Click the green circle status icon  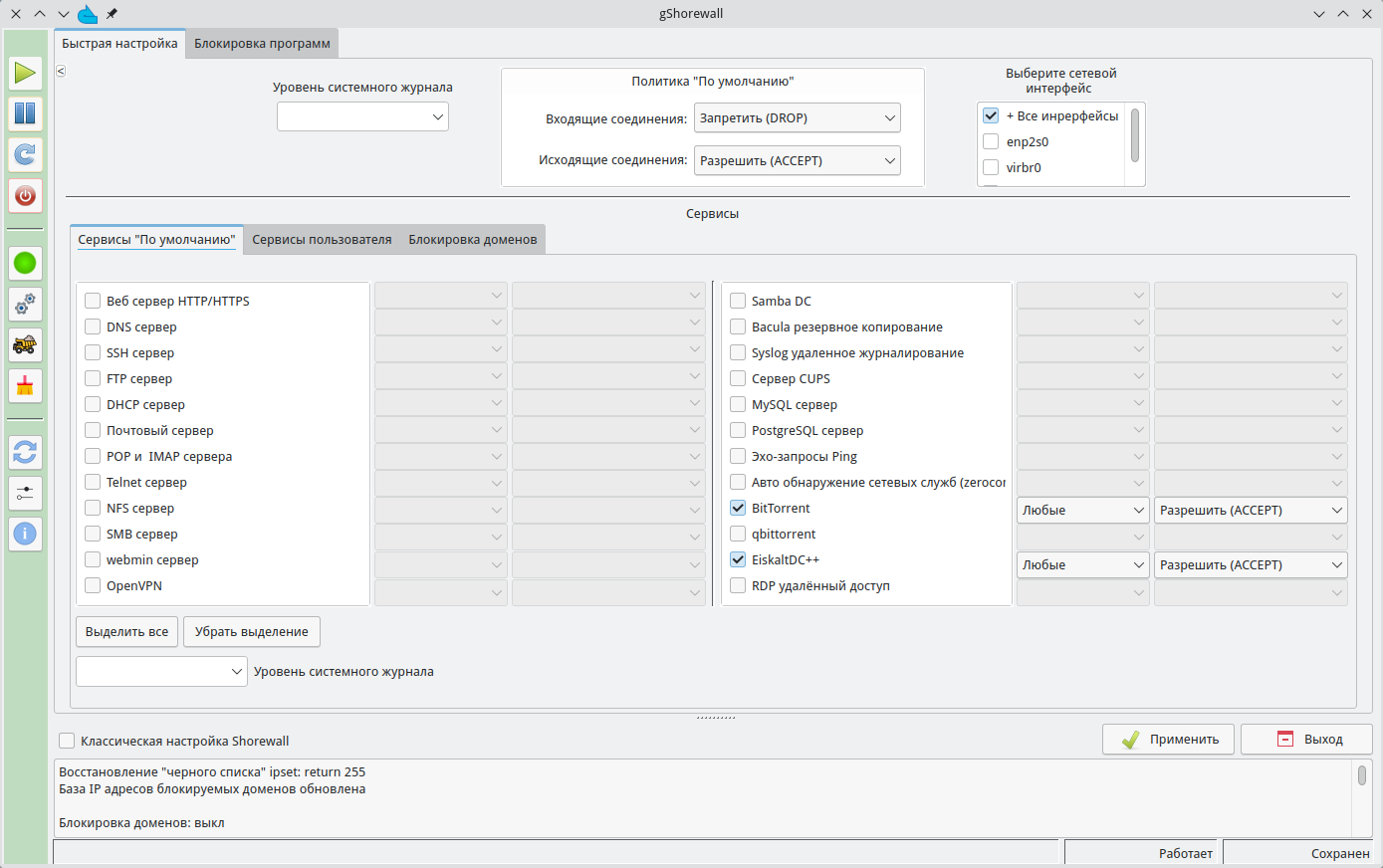point(25,264)
